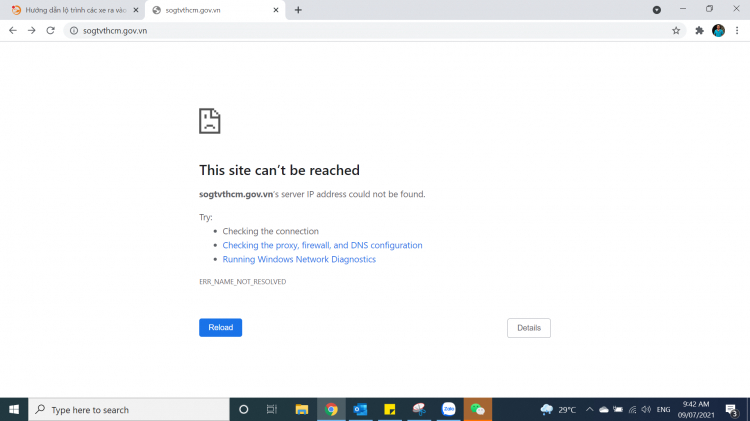Open the Details button
Image resolution: width=750 pixels, height=421 pixels.
[529, 328]
